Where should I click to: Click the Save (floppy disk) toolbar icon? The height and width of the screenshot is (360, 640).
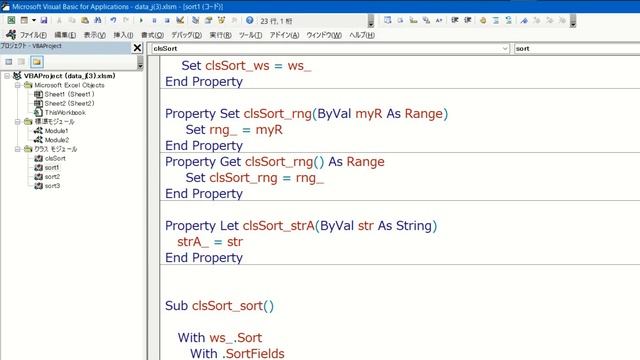pyautogui.click(x=44, y=20)
